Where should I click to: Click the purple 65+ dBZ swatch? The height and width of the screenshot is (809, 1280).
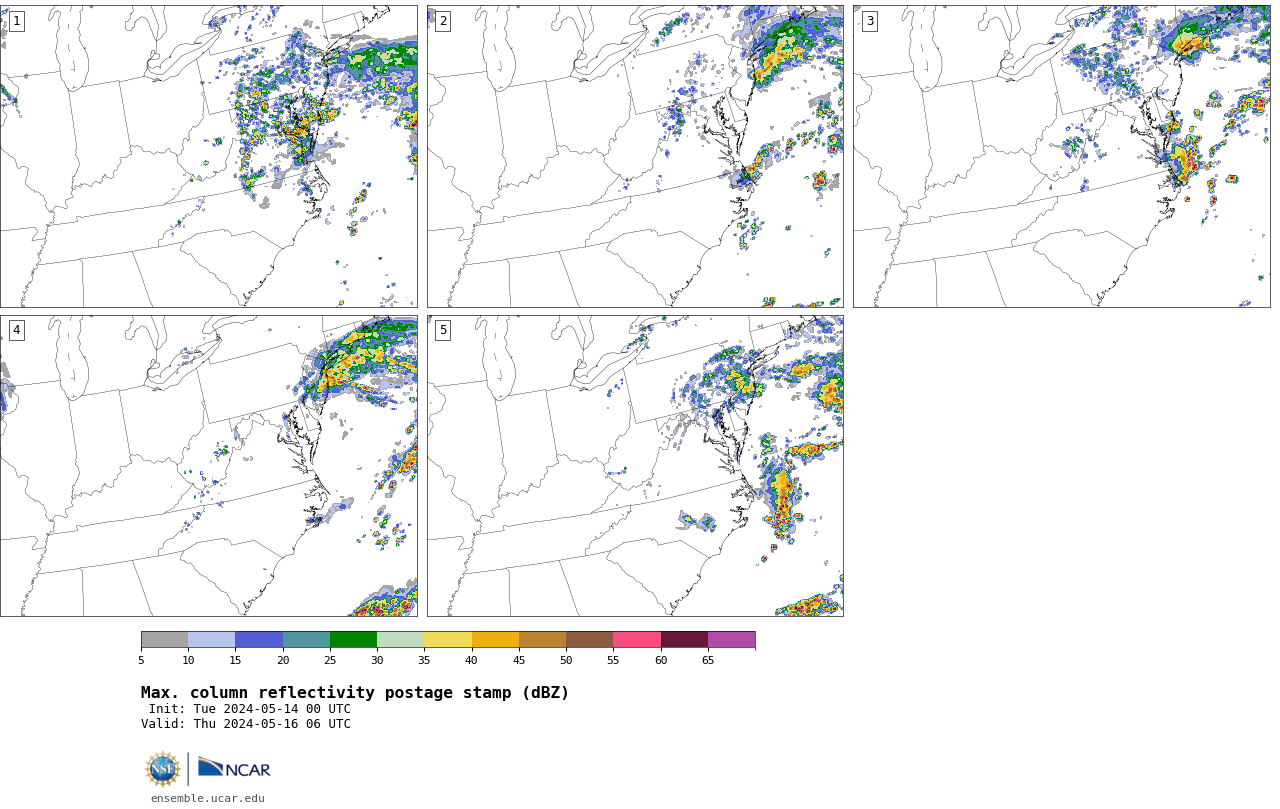[731, 640]
